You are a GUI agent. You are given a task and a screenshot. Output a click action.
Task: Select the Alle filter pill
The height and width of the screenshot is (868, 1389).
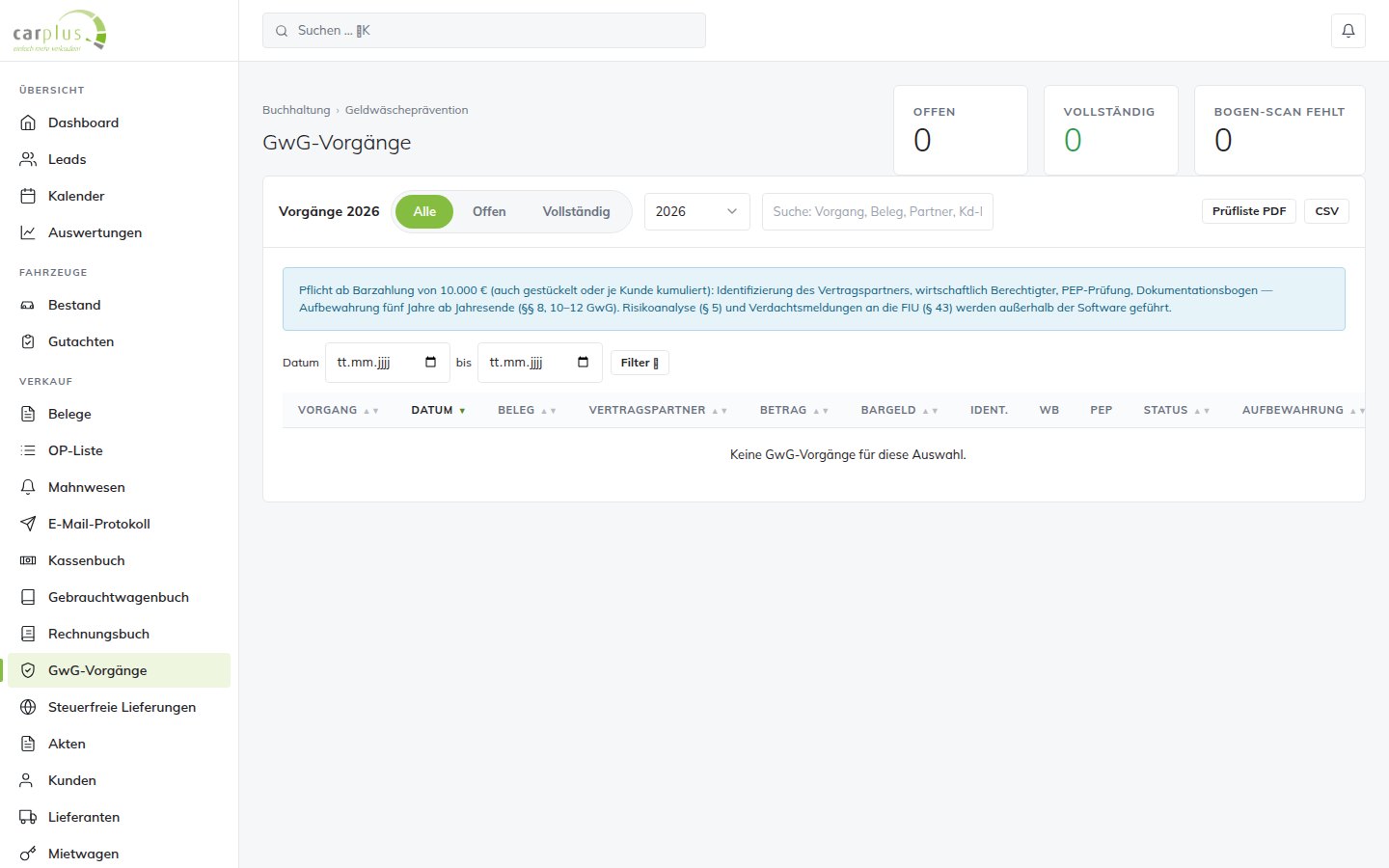coord(424,211)
